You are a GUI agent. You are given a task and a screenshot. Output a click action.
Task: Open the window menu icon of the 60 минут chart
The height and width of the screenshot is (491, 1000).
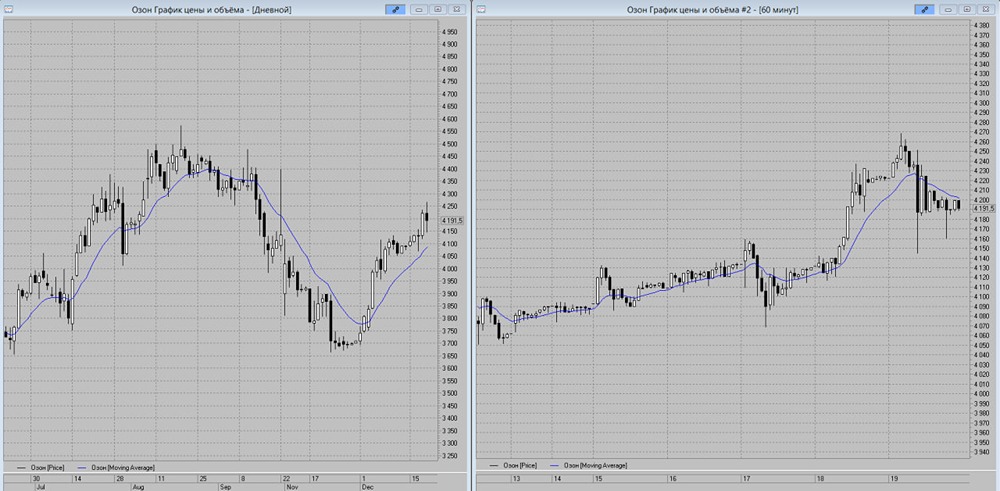tap(482, 9)
